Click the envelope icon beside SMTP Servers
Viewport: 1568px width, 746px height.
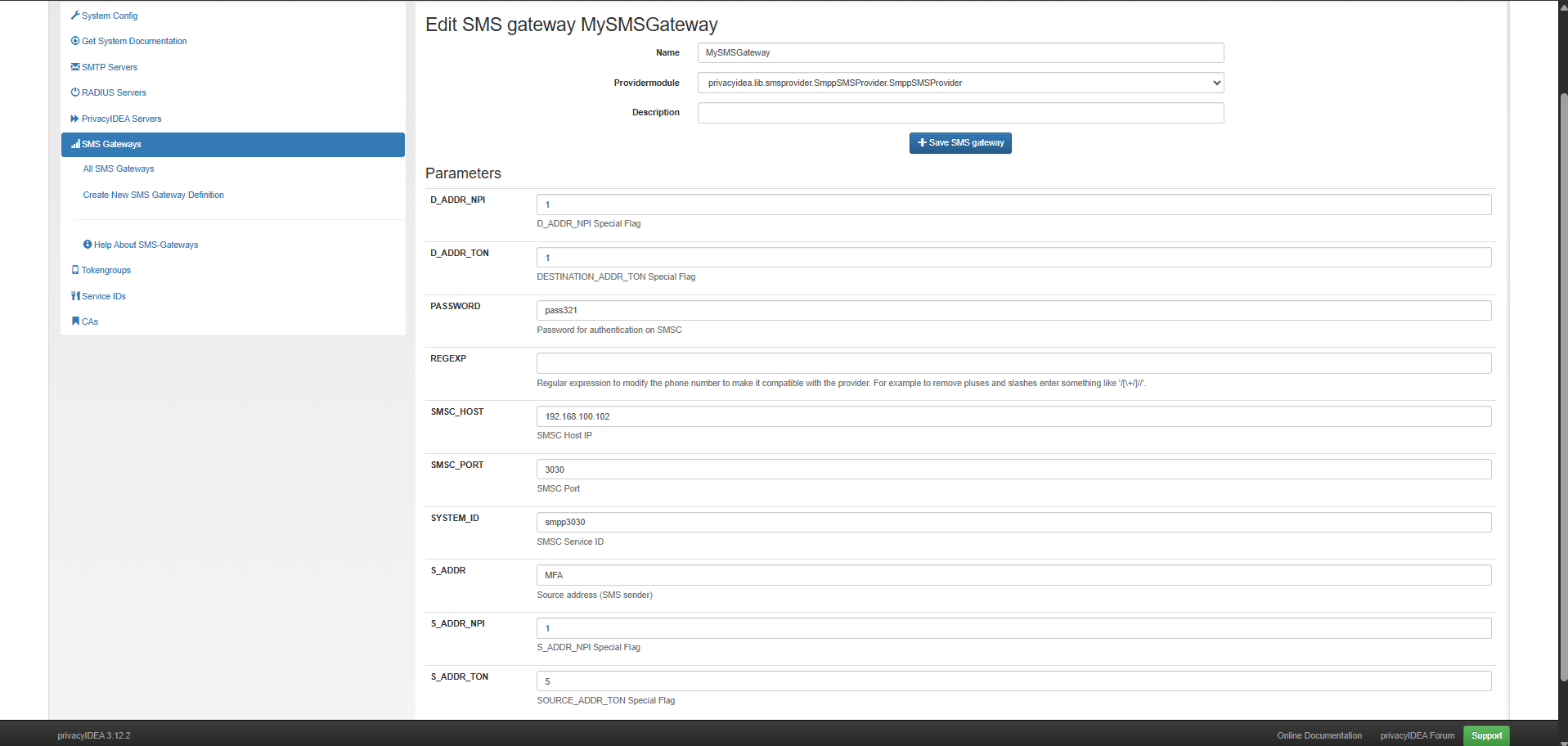coord(75,67)
